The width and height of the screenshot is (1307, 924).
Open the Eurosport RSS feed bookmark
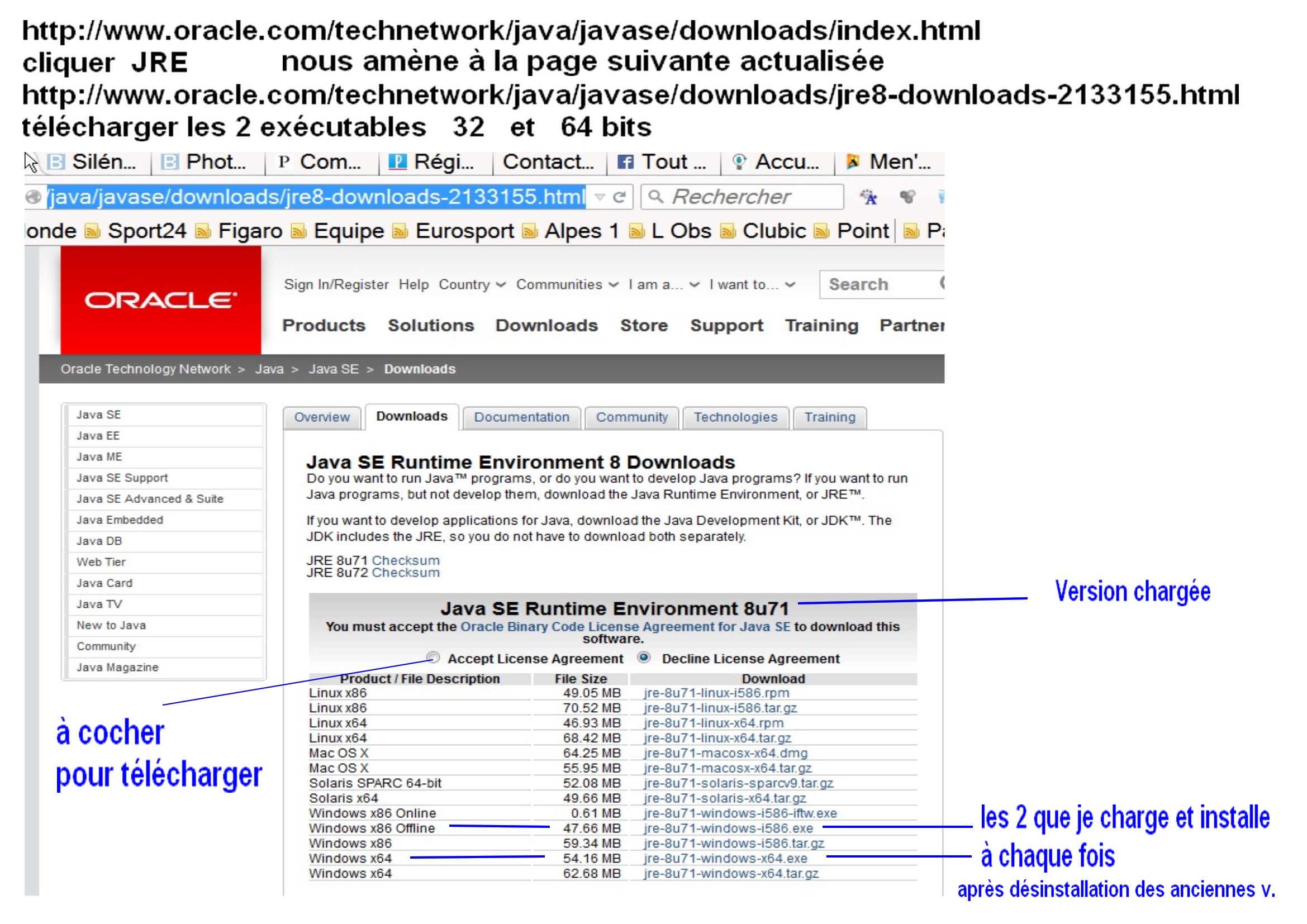454,231
